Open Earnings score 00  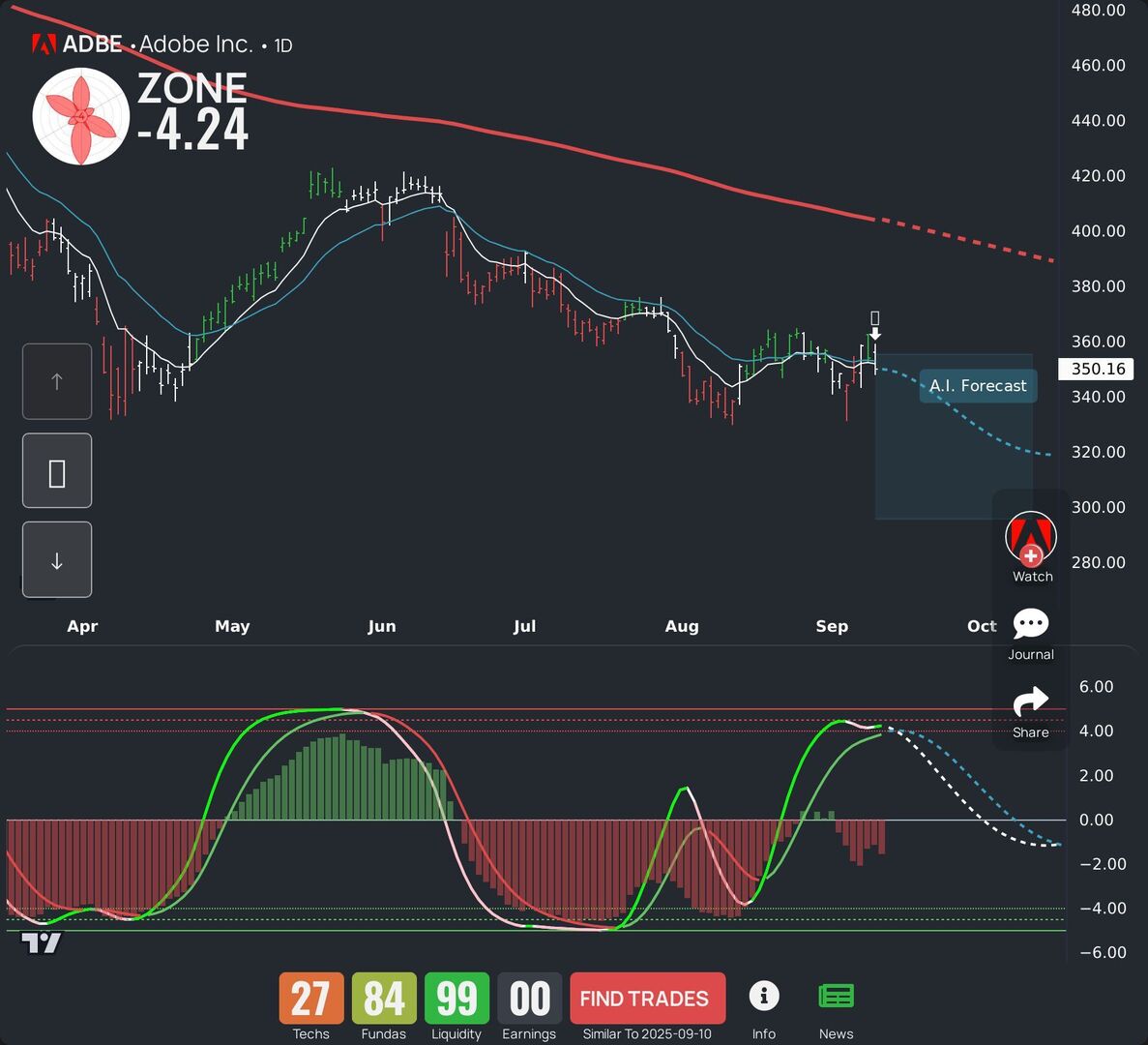[x=529, y=999]
